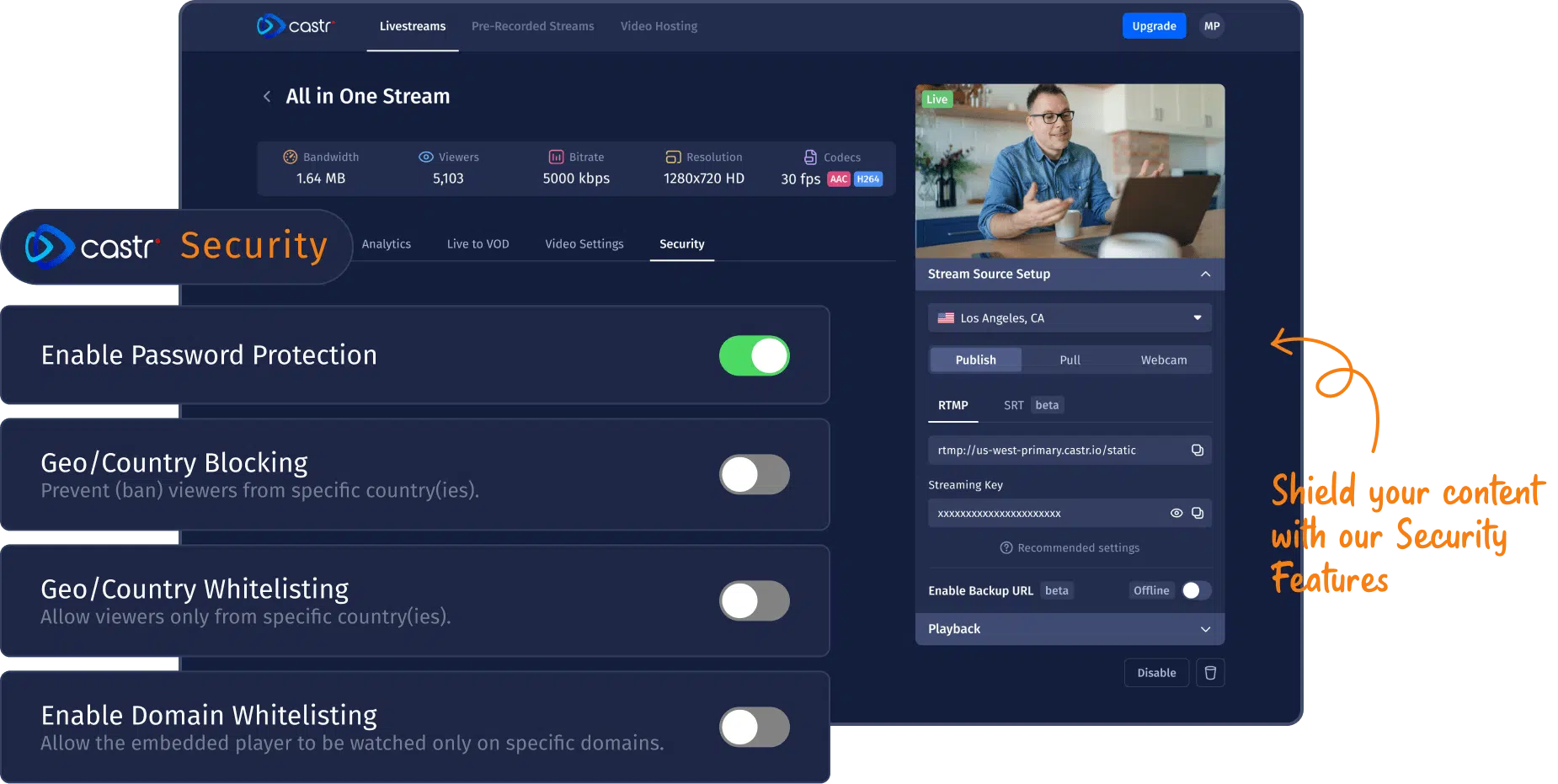The image size is (1558, 784).
Task: Click the AAC codec badge
Action: (839, 179)
